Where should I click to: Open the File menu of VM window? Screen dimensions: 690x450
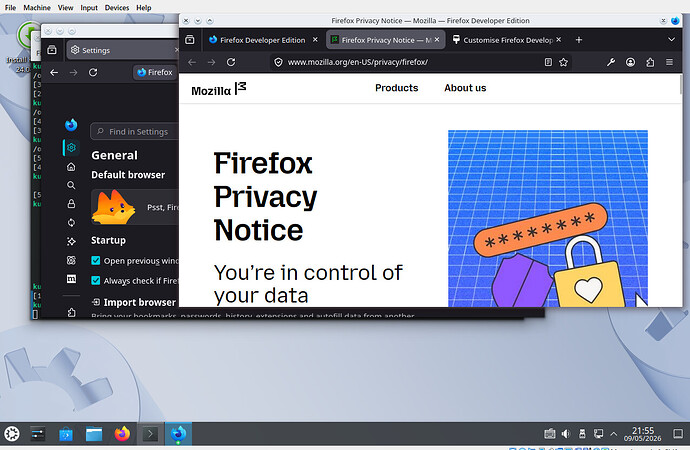[x=10, y=7]
